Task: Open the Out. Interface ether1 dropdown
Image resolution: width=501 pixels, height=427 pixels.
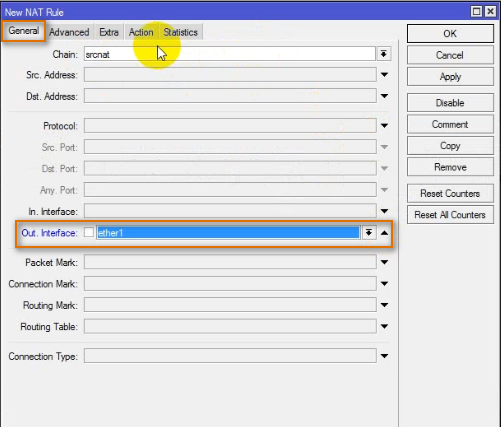Action: 369,232
